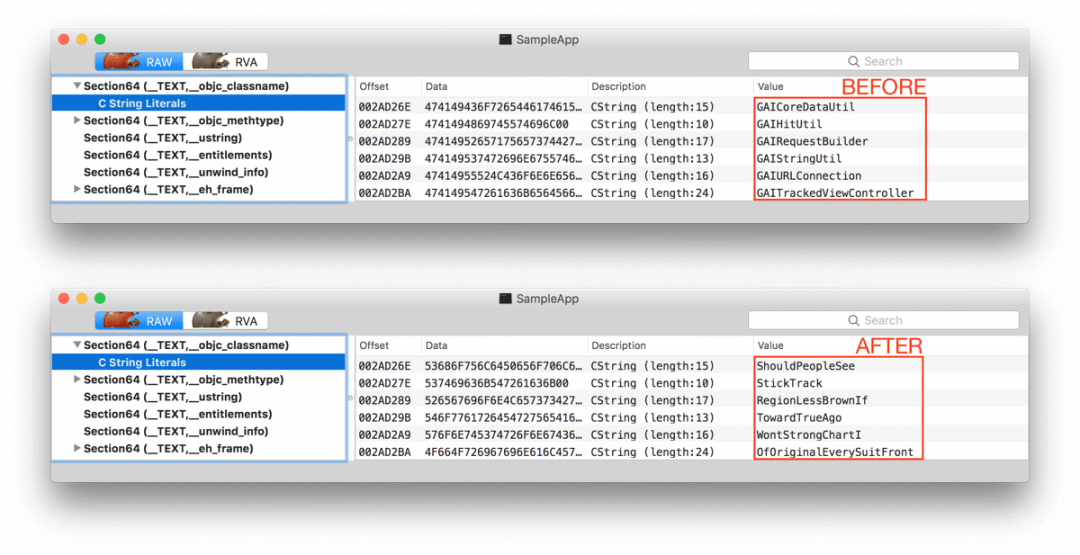1080x555 pixels.
Task: Zoom the top SampleApp window with green button
Action: pos(100,39)
